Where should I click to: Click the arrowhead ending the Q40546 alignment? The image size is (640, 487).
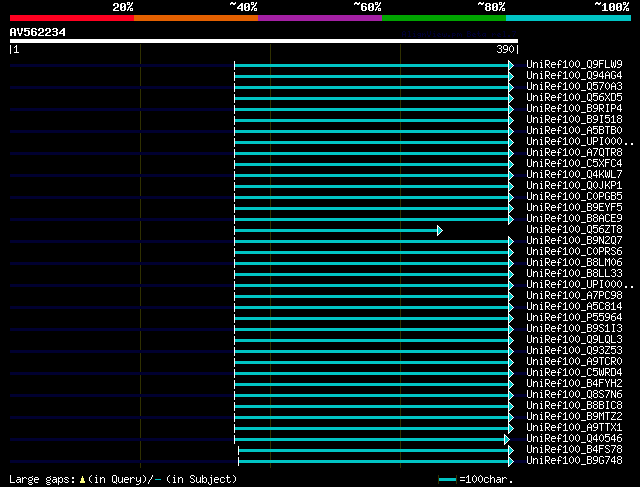click(x=507, y=440)
